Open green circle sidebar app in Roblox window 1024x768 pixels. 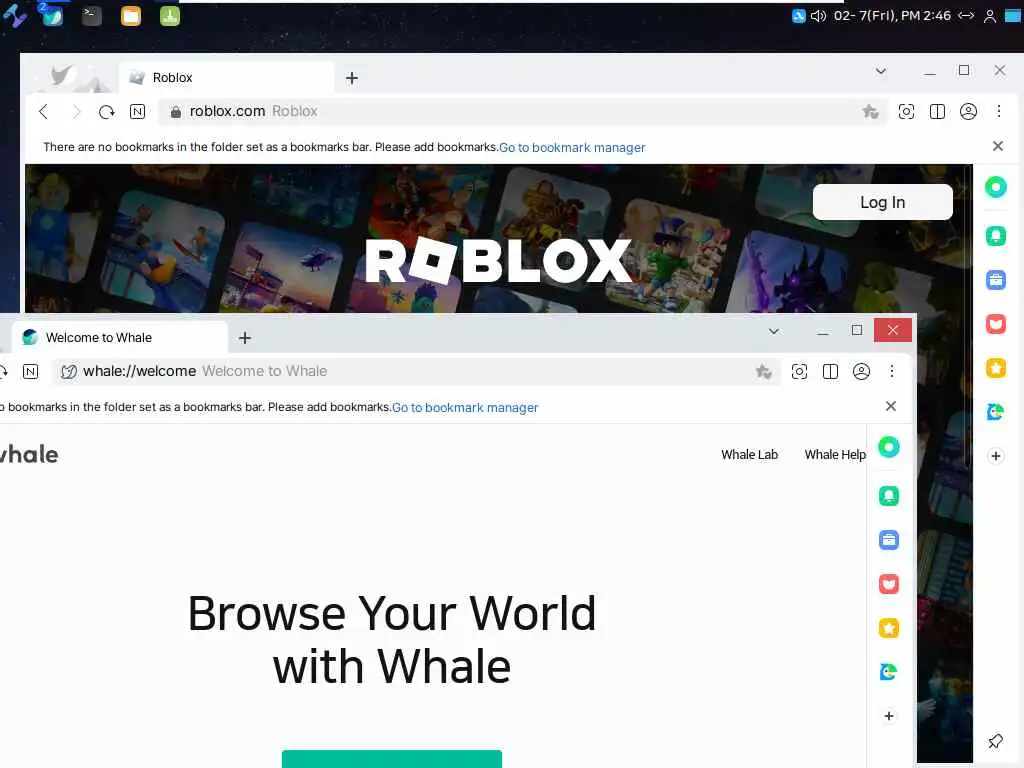996,187
